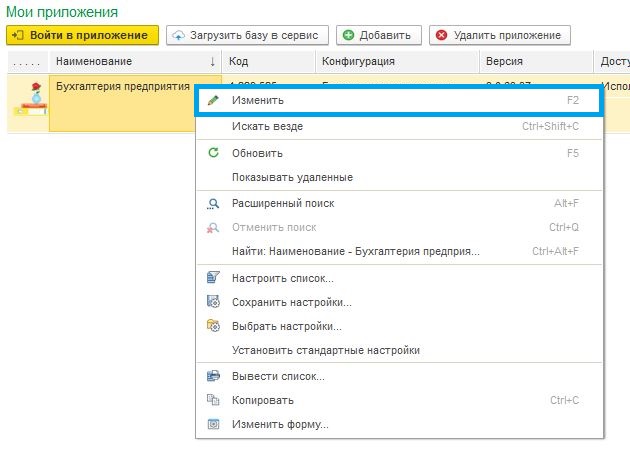
Task: Click the Сохранить настройки icon
Action: [x=213, y=302]
